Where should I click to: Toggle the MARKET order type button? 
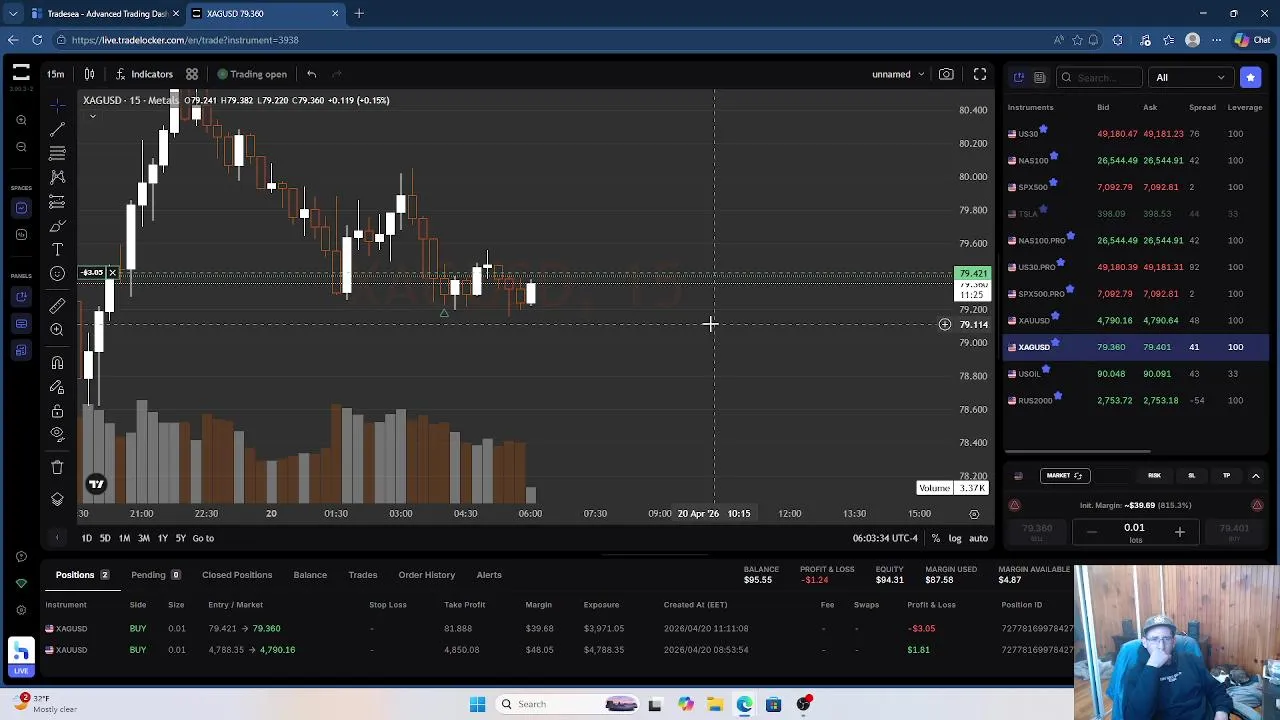click(x=1064, y=476)
